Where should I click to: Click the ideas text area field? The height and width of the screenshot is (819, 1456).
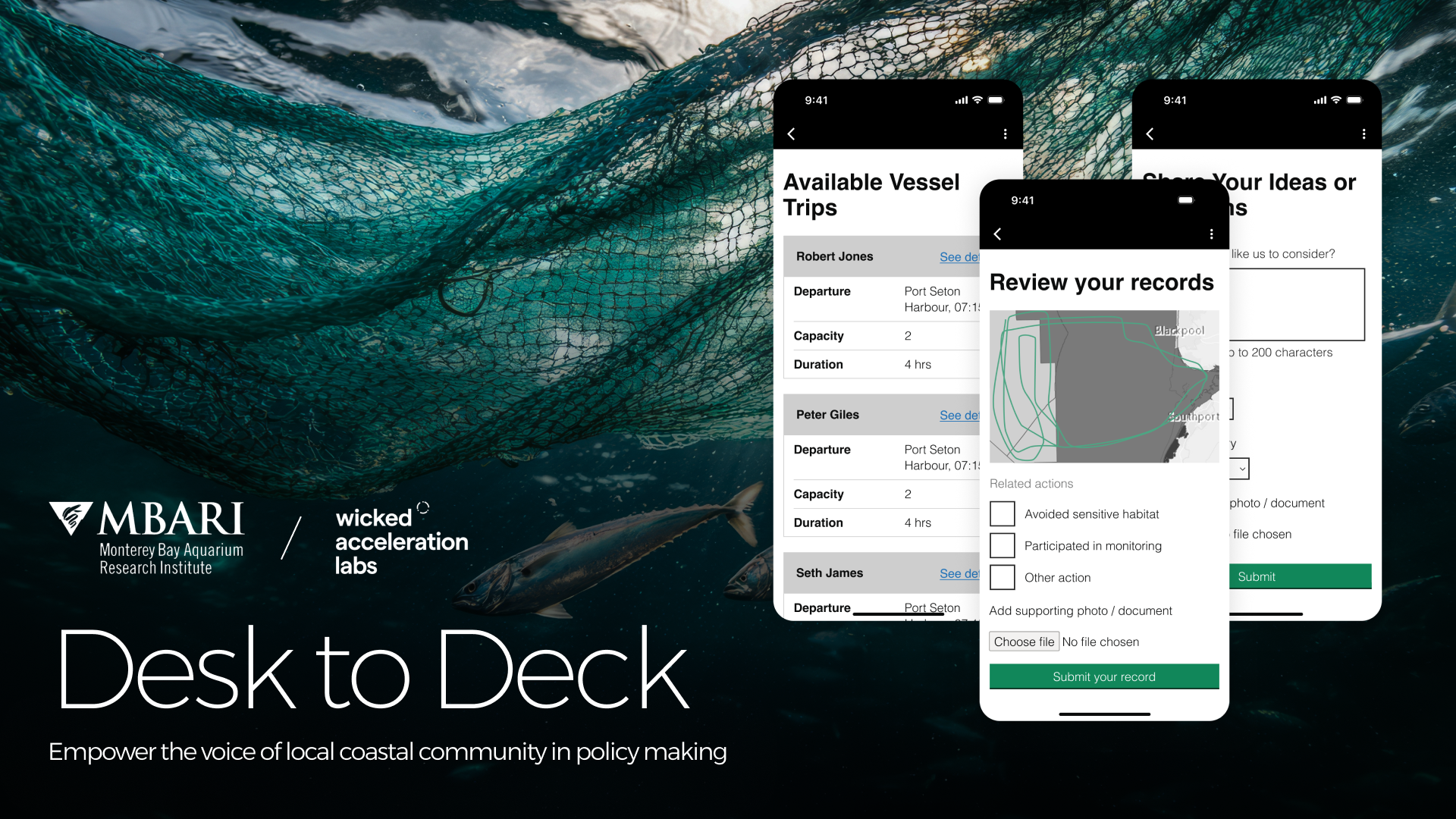pyautogui.click(x=1297, y=305)
